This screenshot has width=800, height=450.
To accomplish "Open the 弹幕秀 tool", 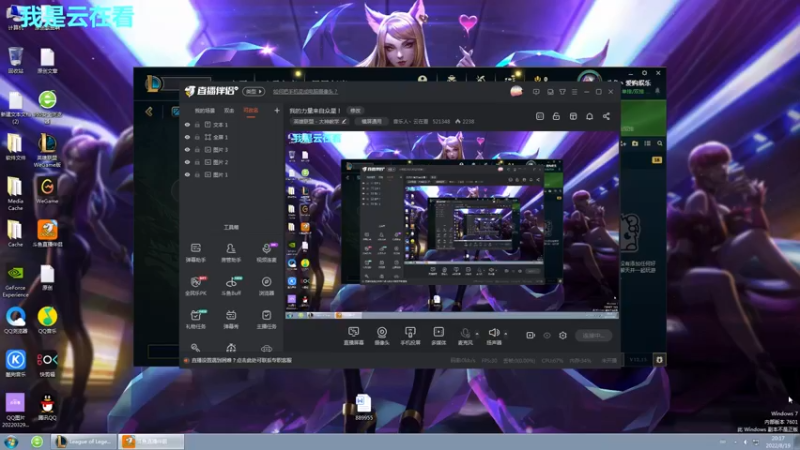I will pos(231,319).
